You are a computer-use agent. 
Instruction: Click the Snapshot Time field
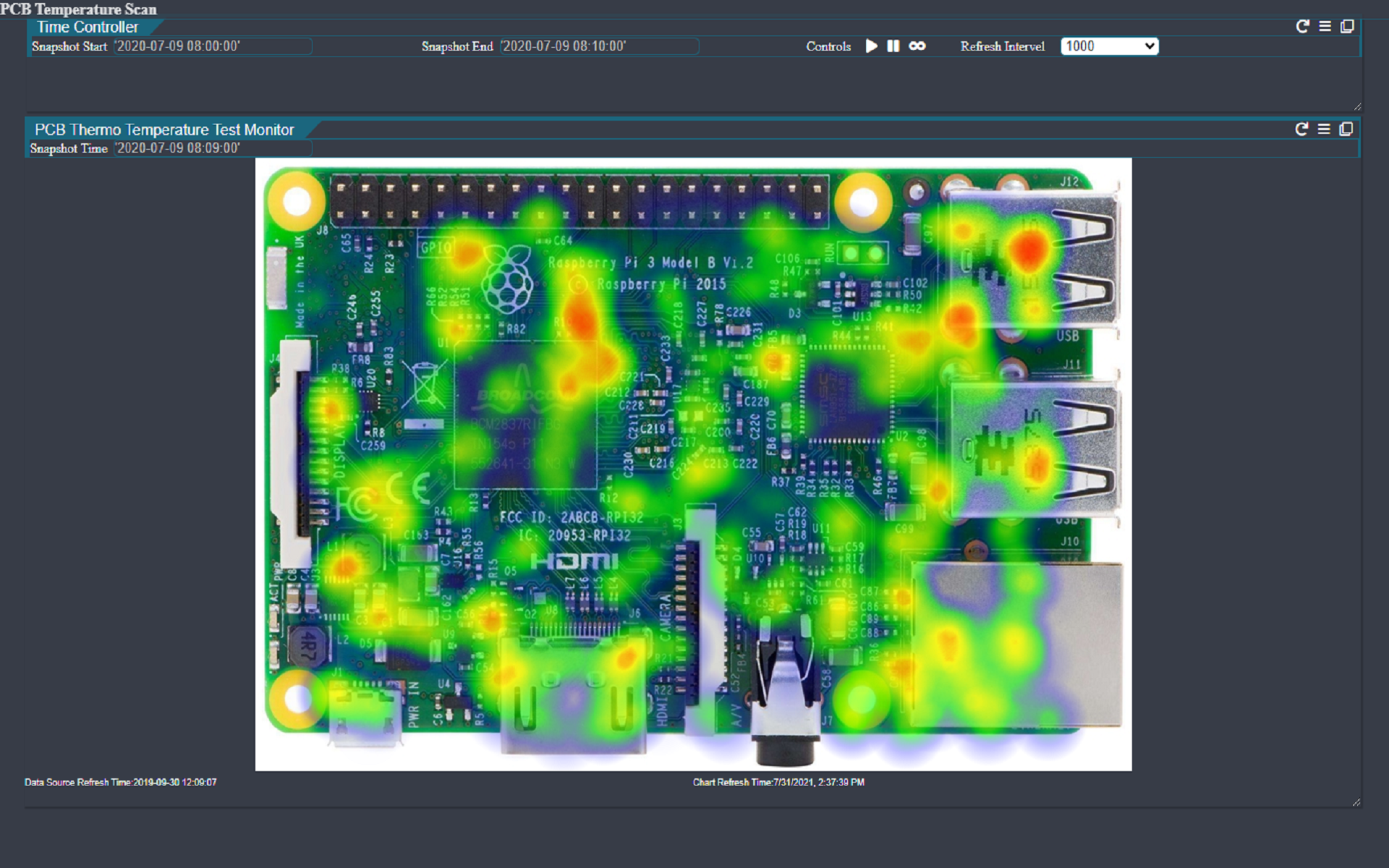click(213, 148)
